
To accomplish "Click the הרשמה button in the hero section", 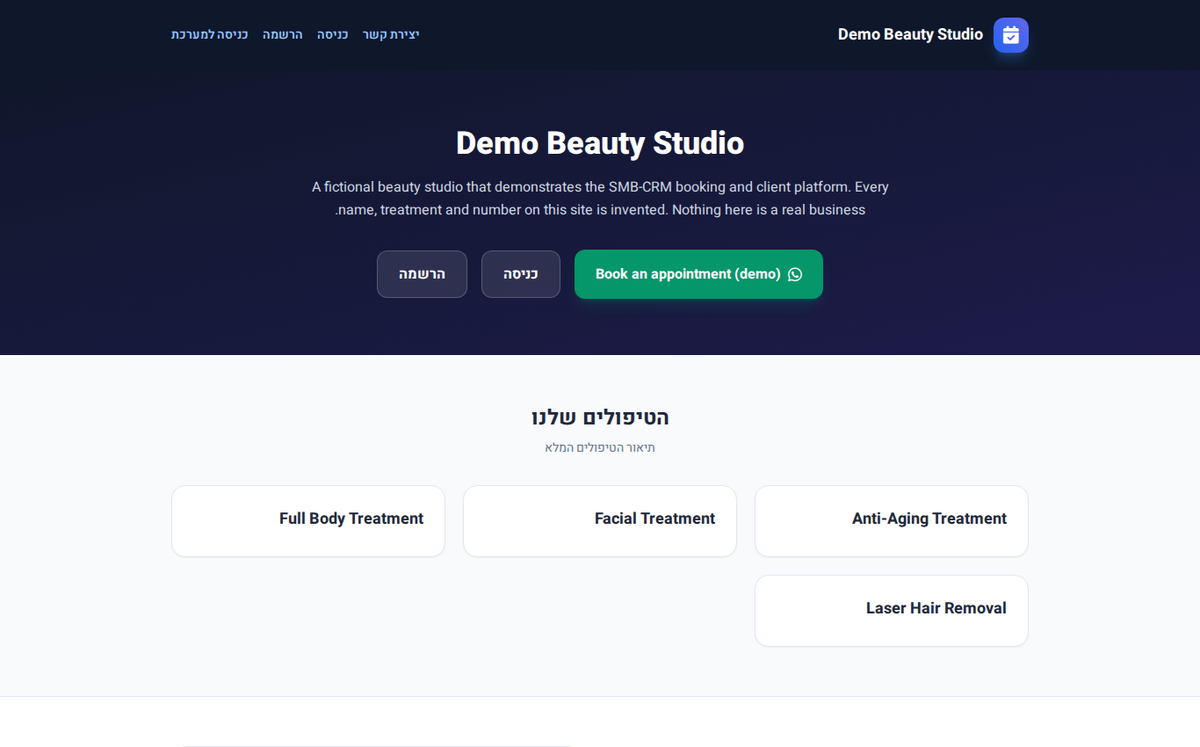I will (x=422, y=274).
